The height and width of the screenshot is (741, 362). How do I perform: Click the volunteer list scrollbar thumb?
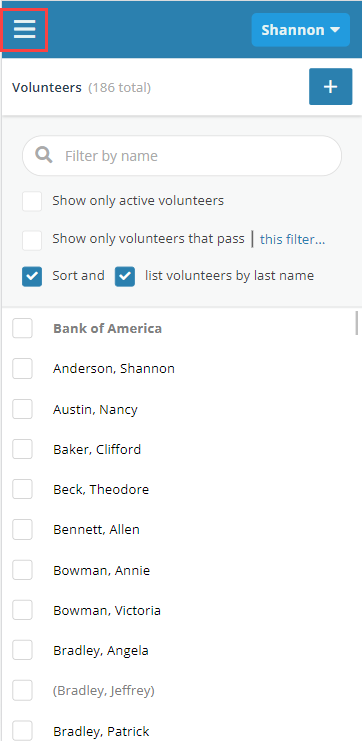(357, 323)
